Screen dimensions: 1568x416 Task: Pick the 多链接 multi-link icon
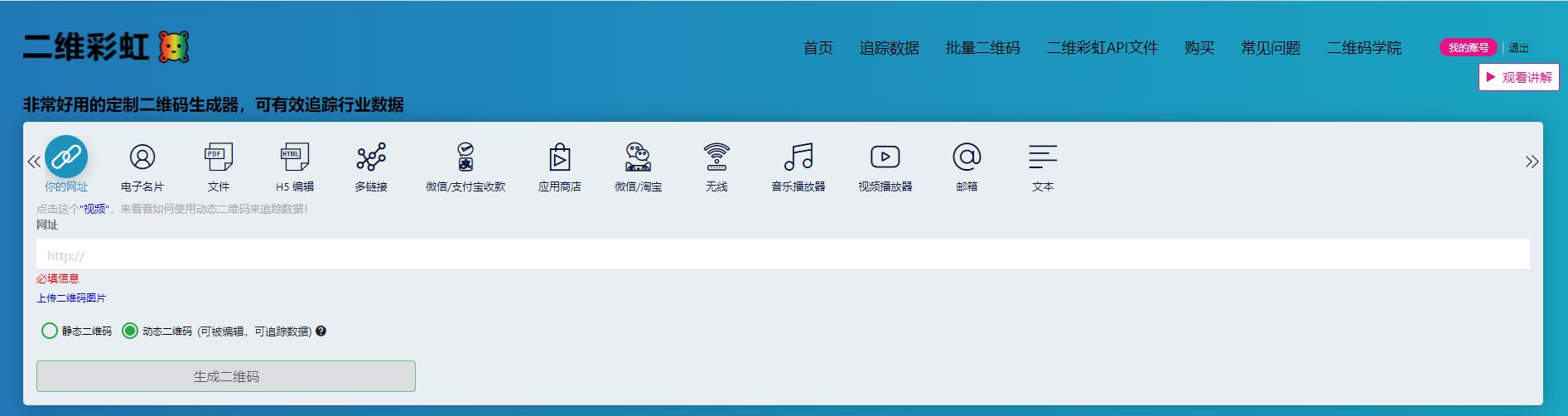tap(371, 157)
